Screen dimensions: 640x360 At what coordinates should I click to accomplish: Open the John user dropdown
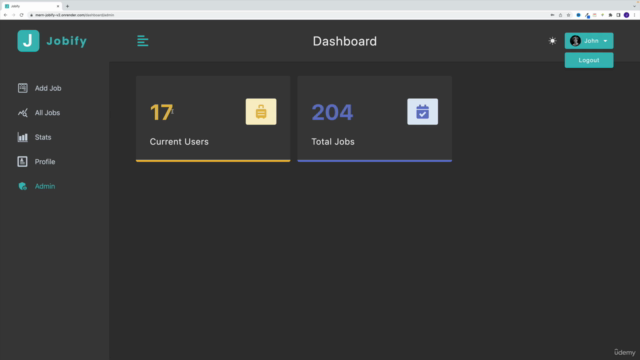coord(589,41)
